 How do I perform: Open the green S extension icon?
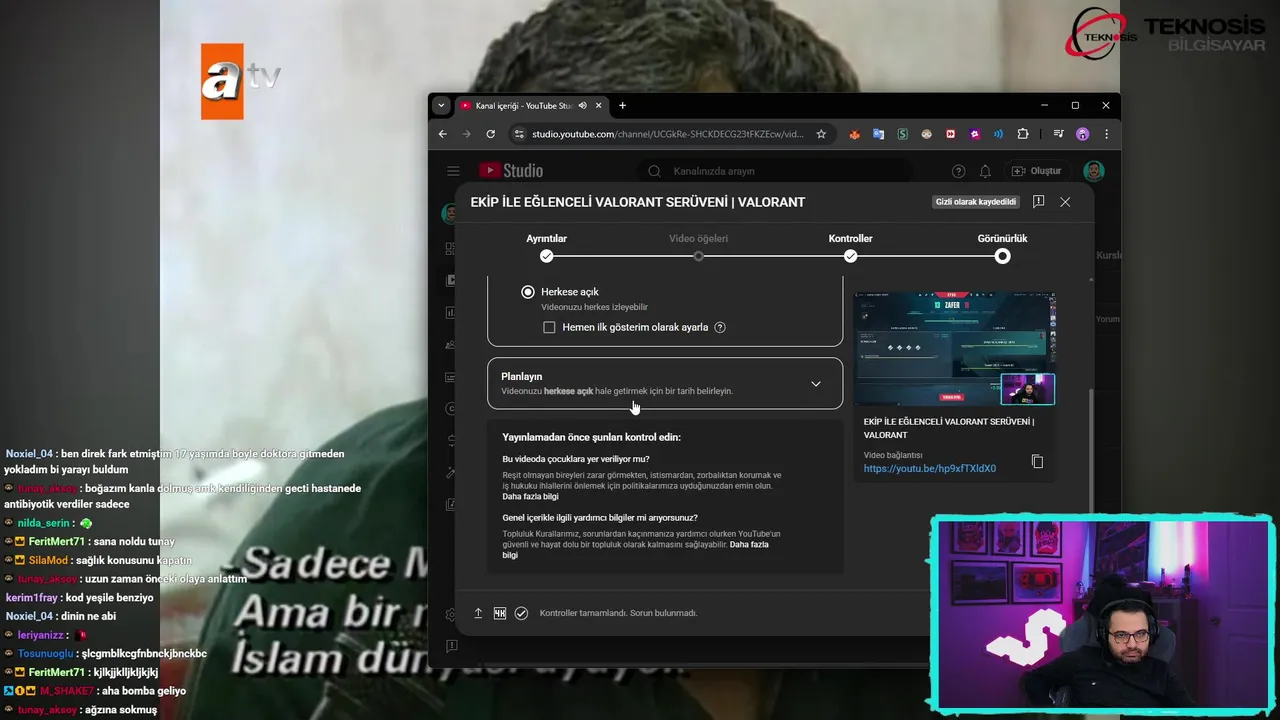(902, 134)
